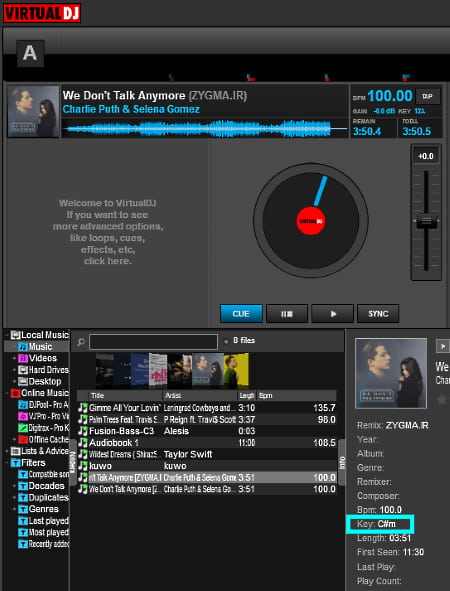Sort by Bpm column header

point(297,395)
